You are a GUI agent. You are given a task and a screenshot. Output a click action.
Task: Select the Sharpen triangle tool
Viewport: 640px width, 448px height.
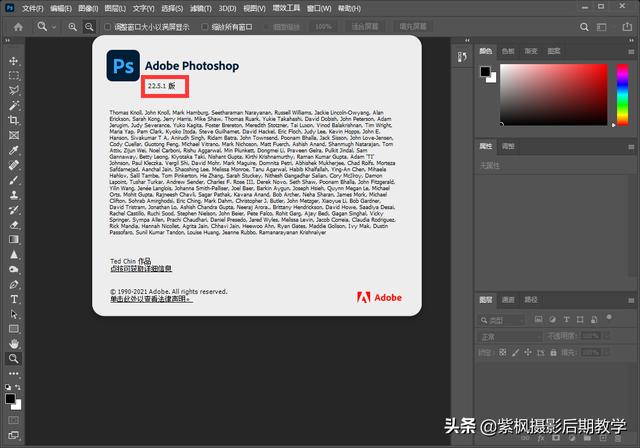[13, 255]
